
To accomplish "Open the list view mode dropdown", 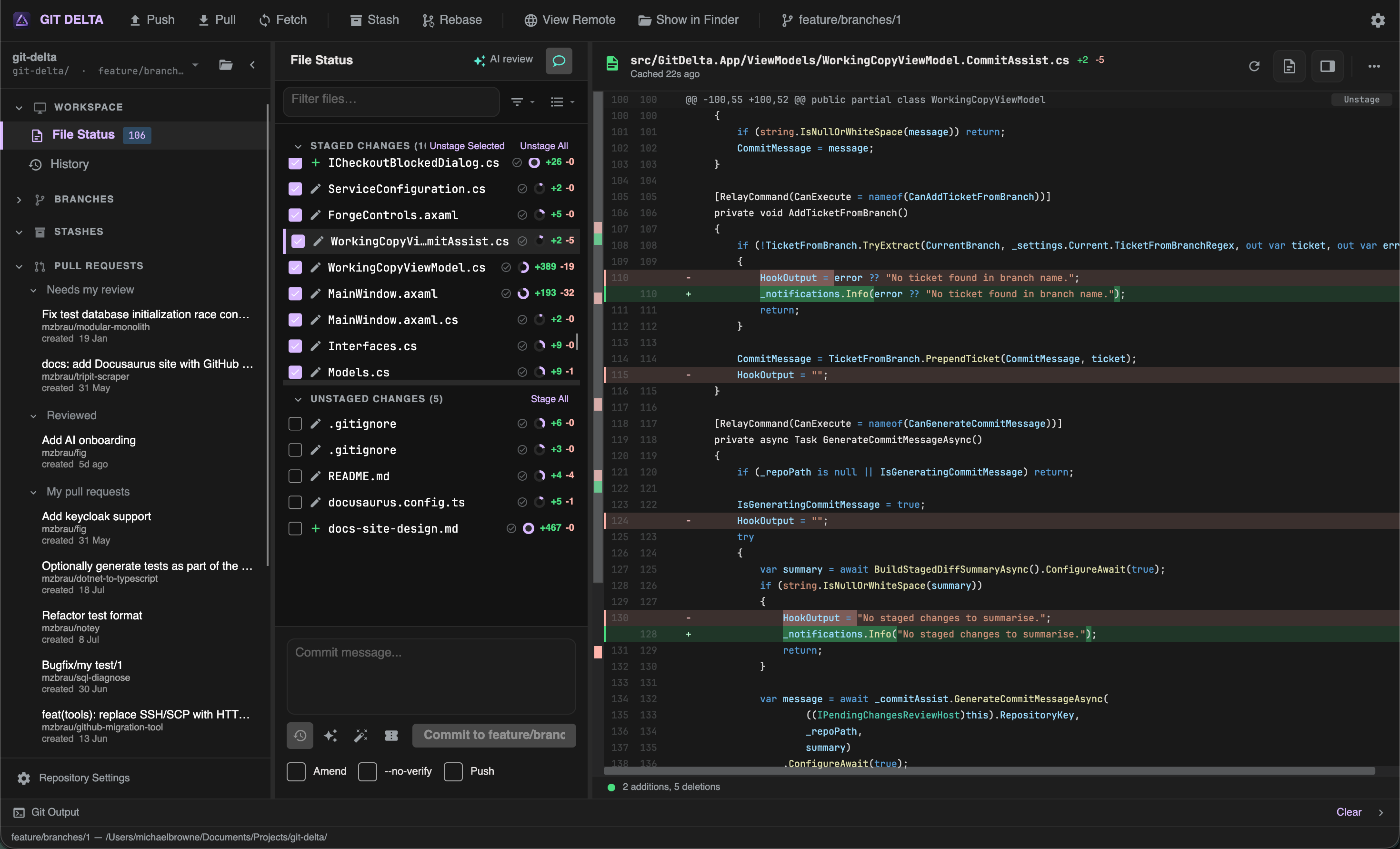I will coord(562,102).
